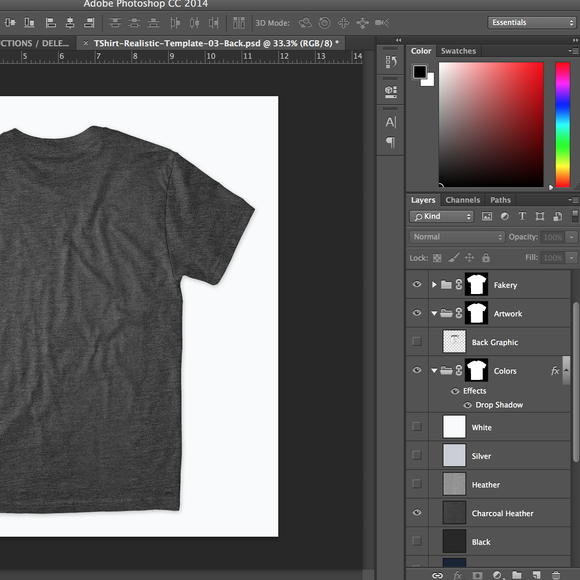Click the distribute left edges icon
580x580 pixels.
tap(175, 23)
